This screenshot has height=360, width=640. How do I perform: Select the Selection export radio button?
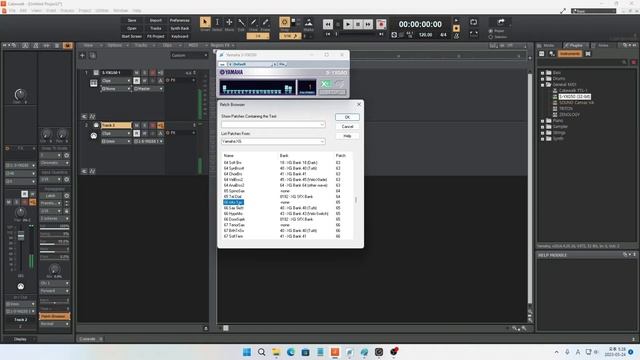[x=491, y=37]
